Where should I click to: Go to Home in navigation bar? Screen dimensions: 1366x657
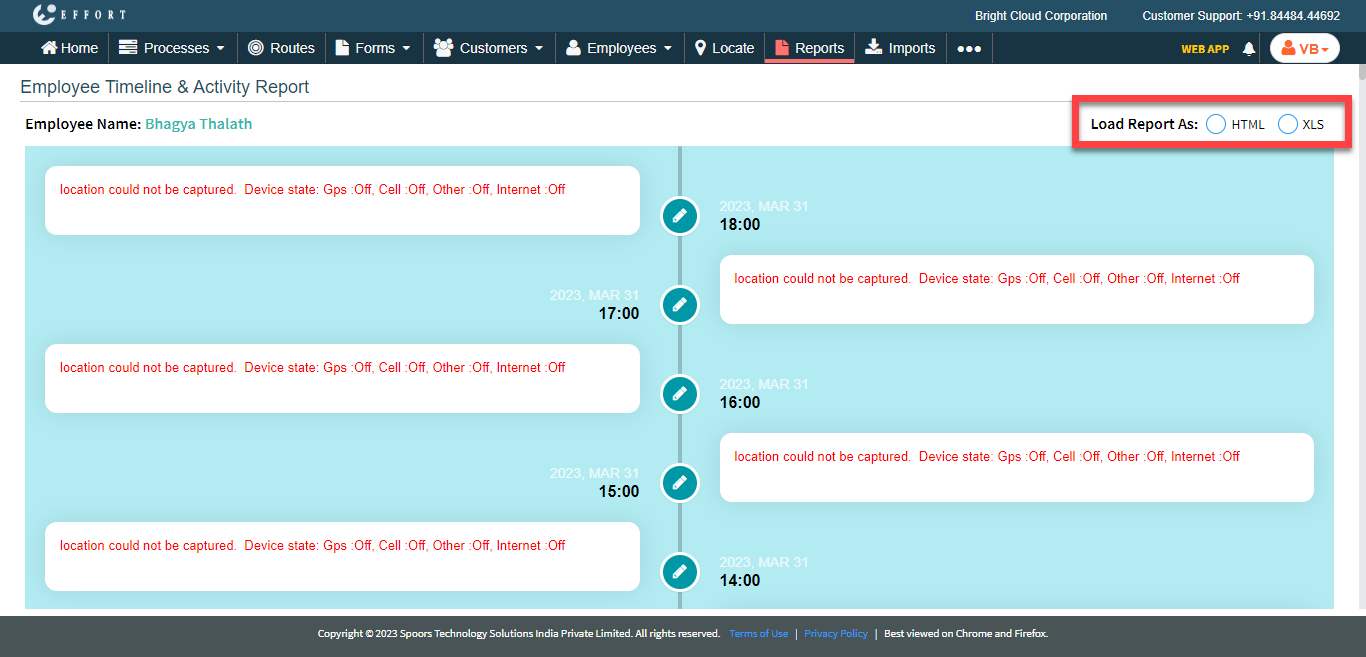(69, 48)
